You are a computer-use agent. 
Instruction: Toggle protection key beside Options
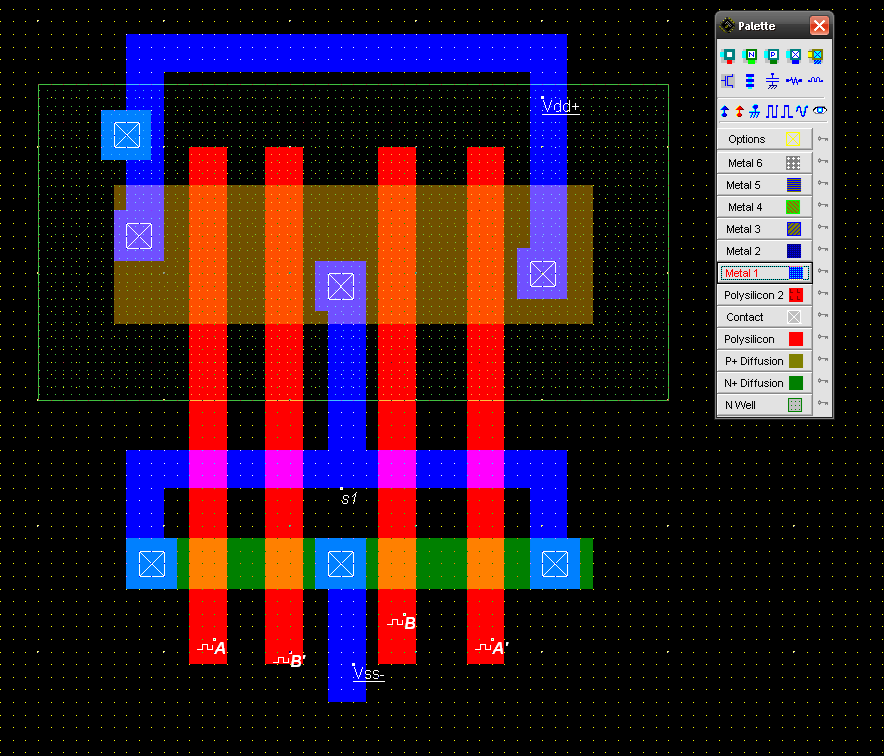pyautogui.click(x=823, y=139)
